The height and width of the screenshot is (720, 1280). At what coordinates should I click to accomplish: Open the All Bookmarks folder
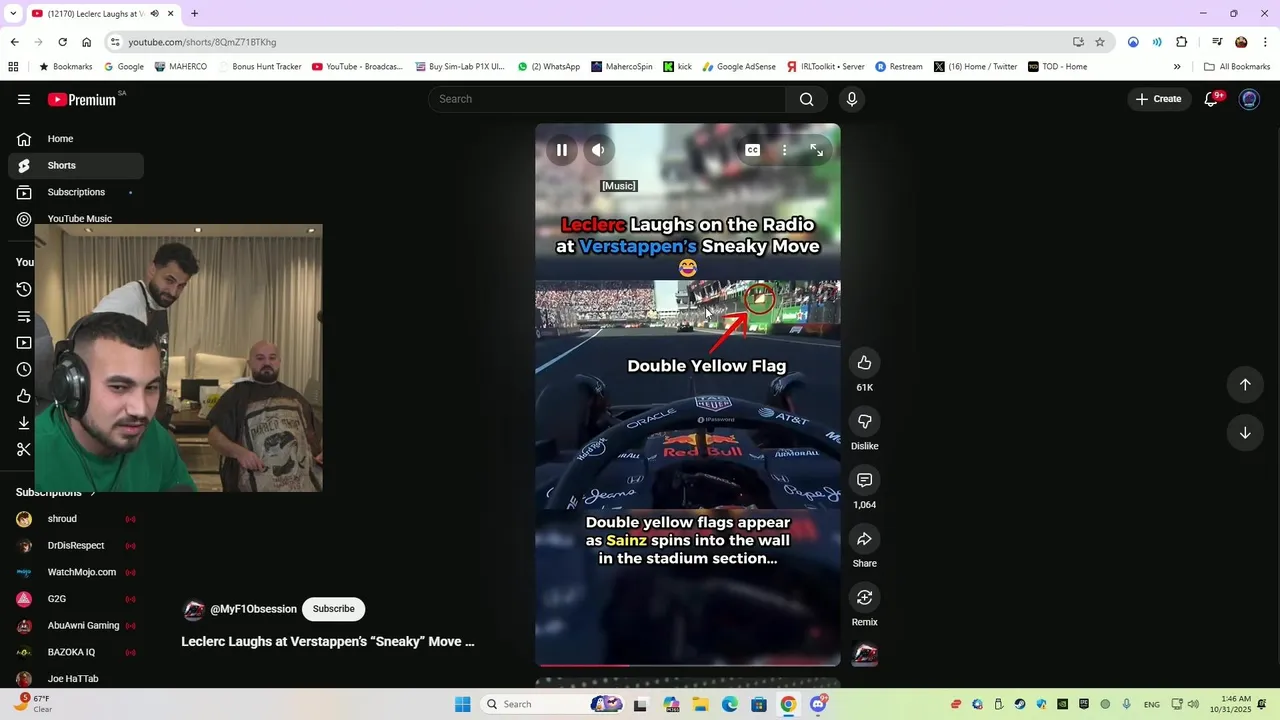click(1237, 67)
